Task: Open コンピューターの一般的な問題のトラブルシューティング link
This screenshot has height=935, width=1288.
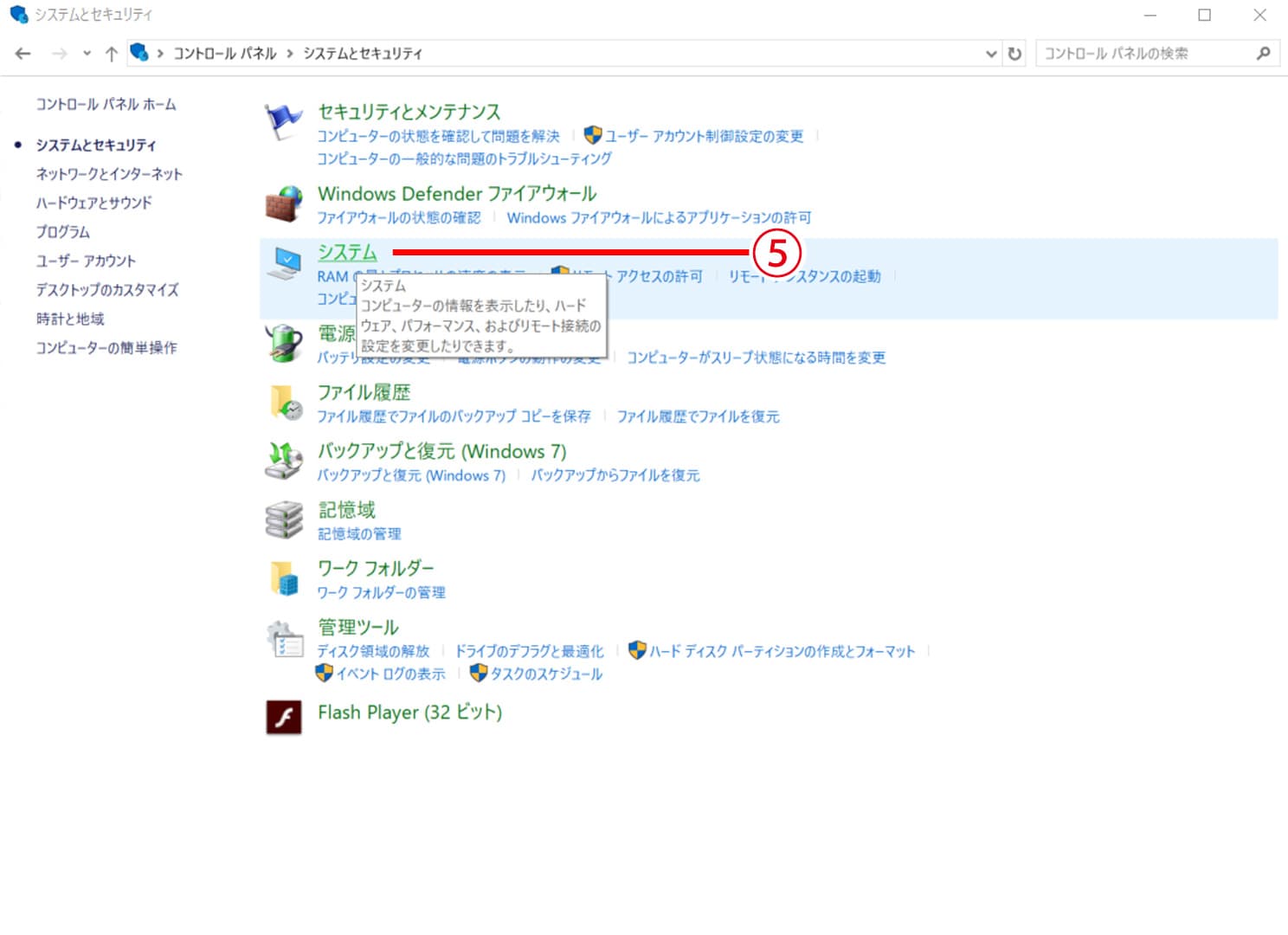Action: click(464, 158)
